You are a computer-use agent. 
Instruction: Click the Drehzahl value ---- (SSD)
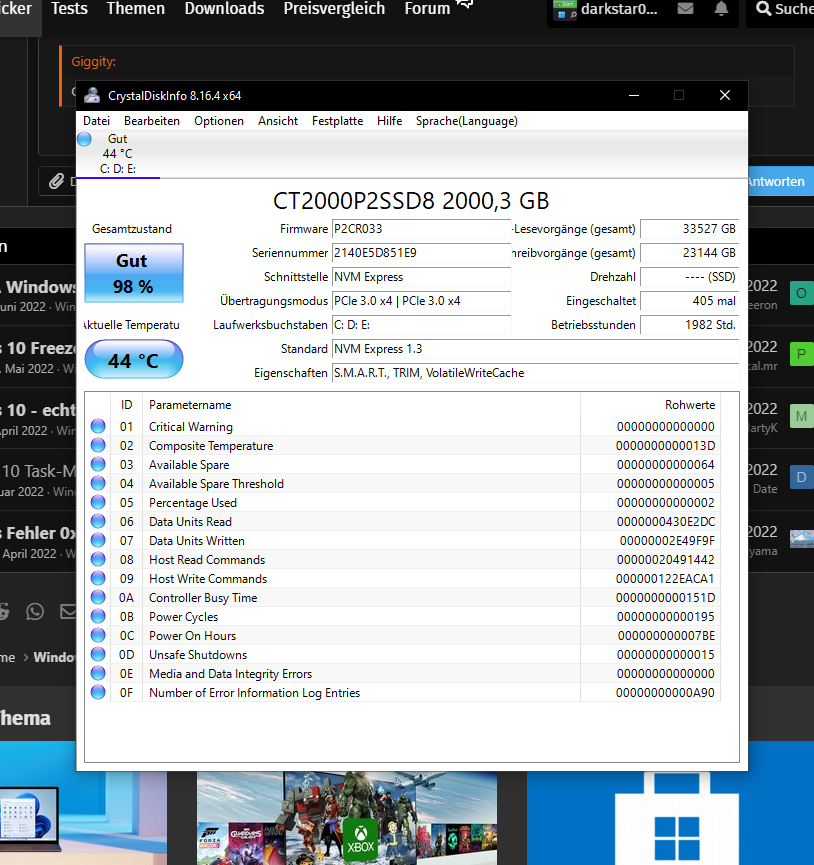click(x=689, y=277)
